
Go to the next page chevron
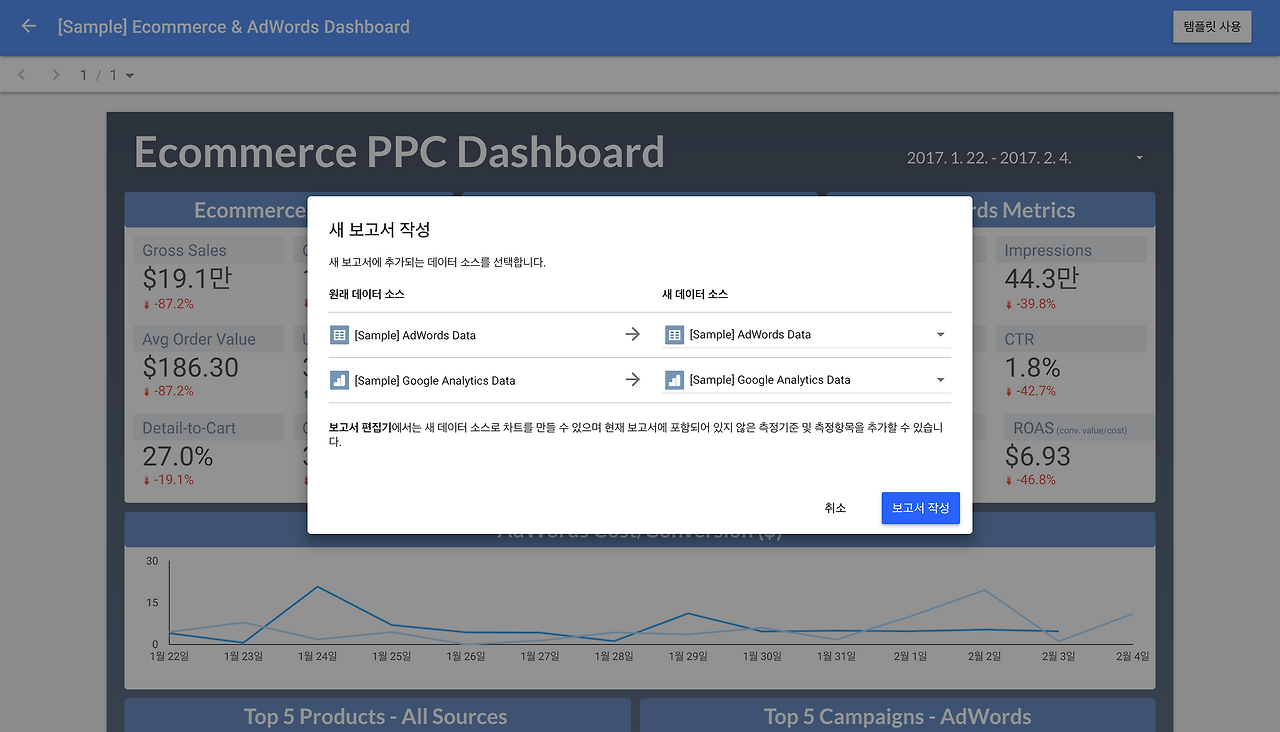[56, 75]
